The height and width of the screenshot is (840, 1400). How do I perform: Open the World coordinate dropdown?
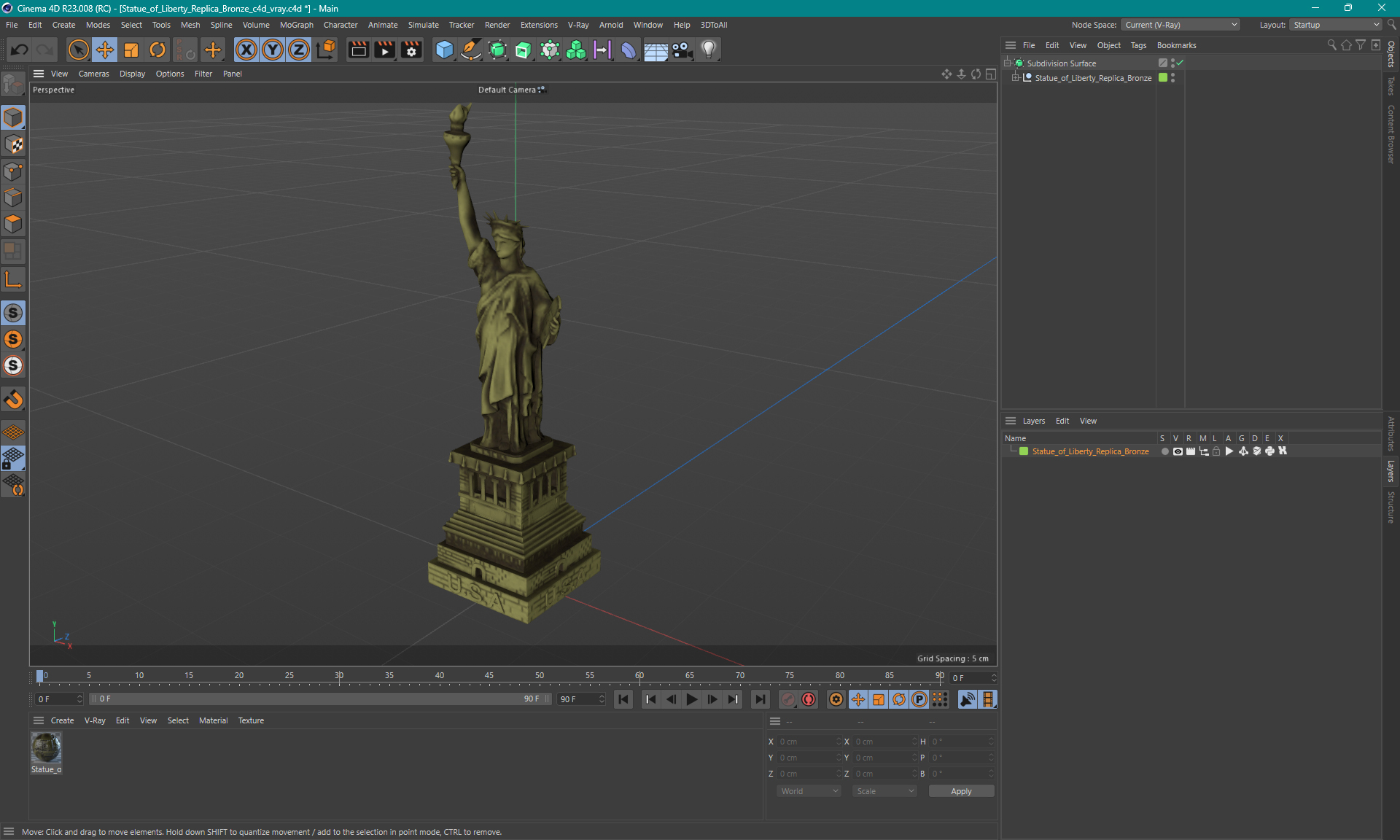[x=809, y=791]
